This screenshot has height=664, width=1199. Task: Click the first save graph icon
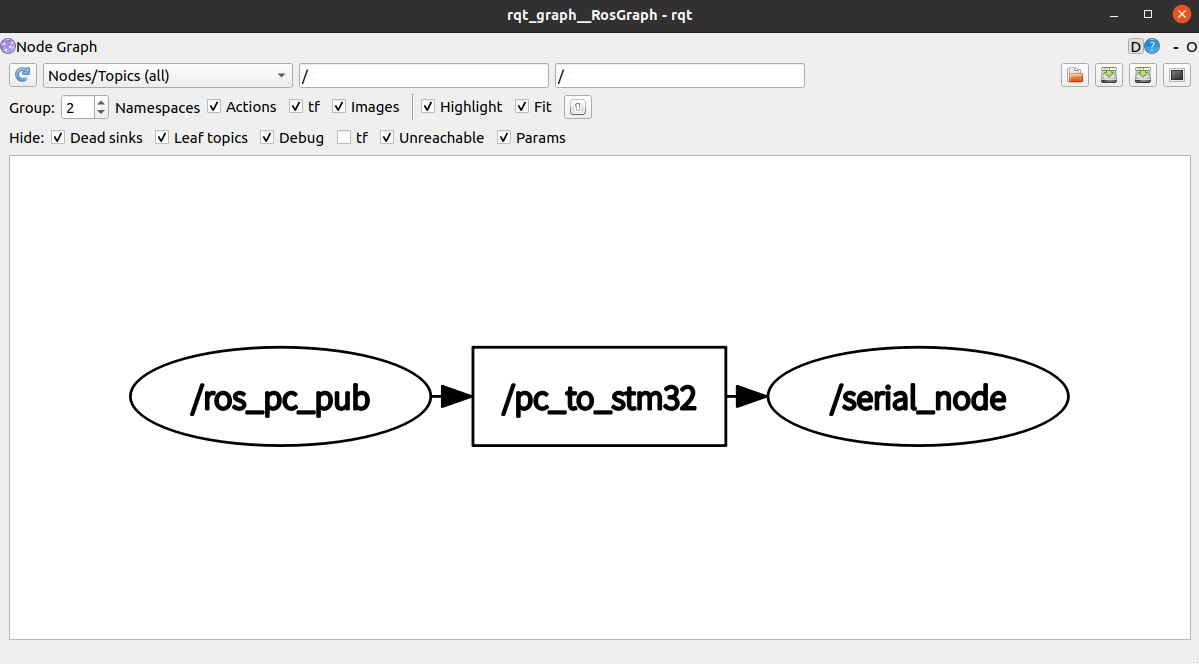pyautogui.click(x=1108, y=76)
